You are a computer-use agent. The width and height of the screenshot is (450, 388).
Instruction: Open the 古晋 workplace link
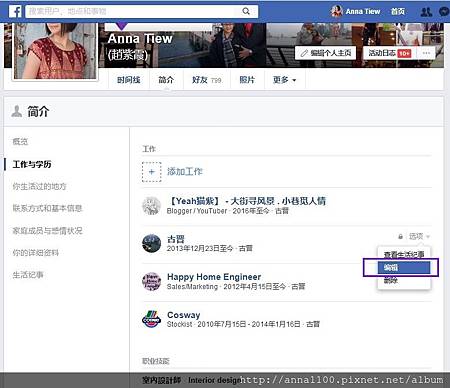click(x=176, y=239)
